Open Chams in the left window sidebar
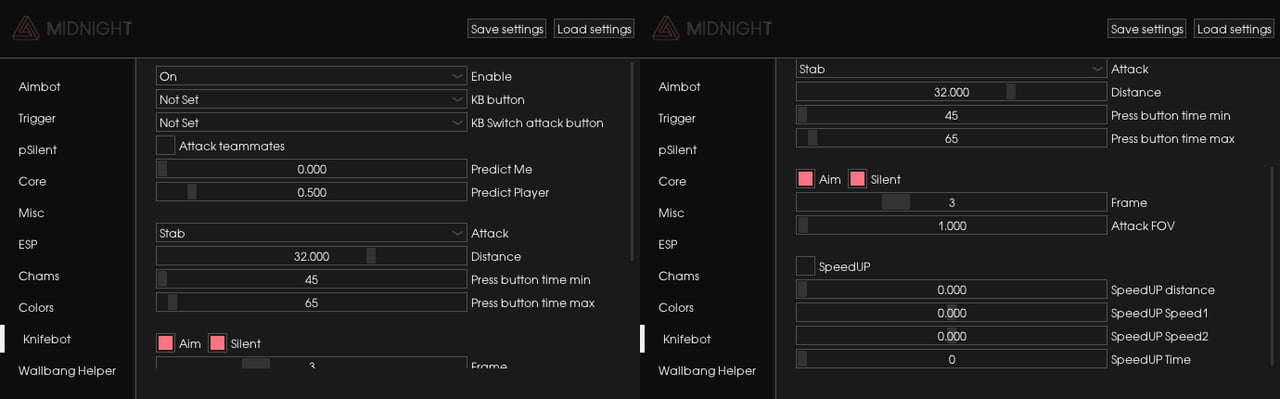This screenshot has height=399, width=1280. (x=39, y=276)
